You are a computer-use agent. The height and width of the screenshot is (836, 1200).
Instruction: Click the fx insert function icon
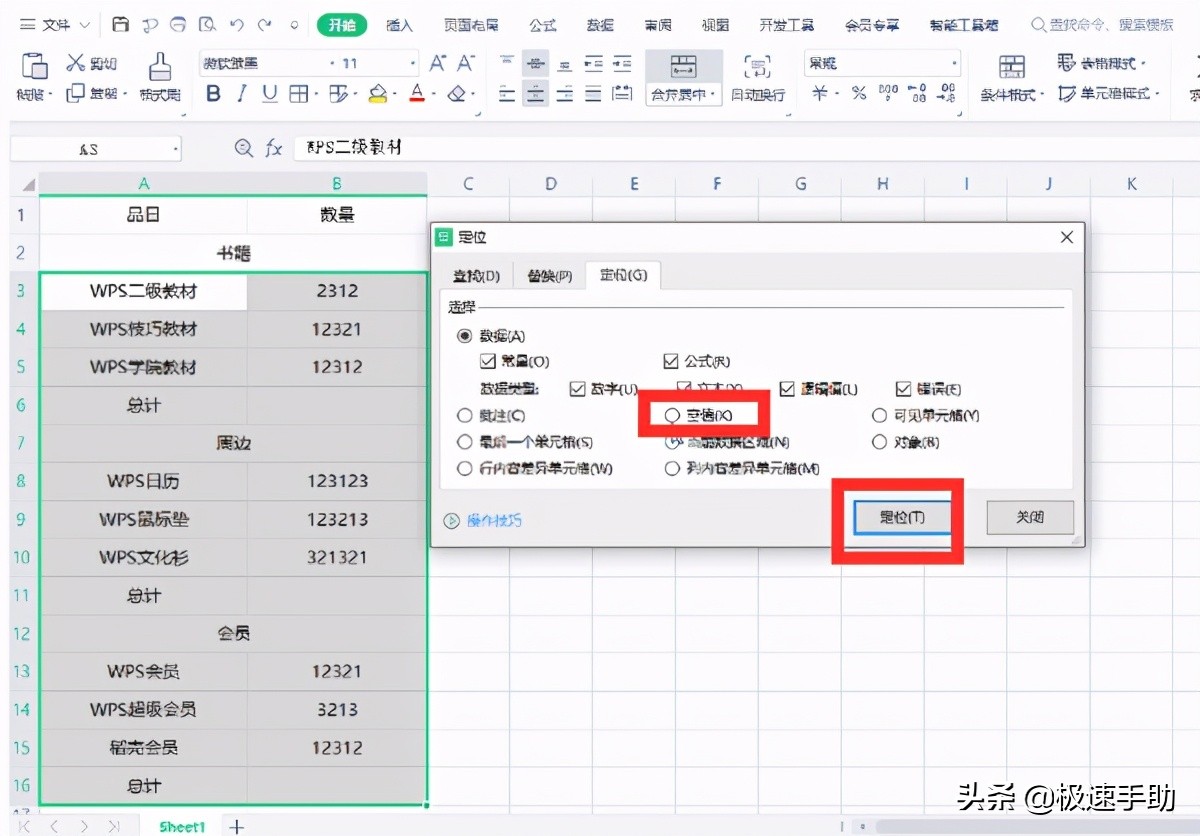click(273, 148)
